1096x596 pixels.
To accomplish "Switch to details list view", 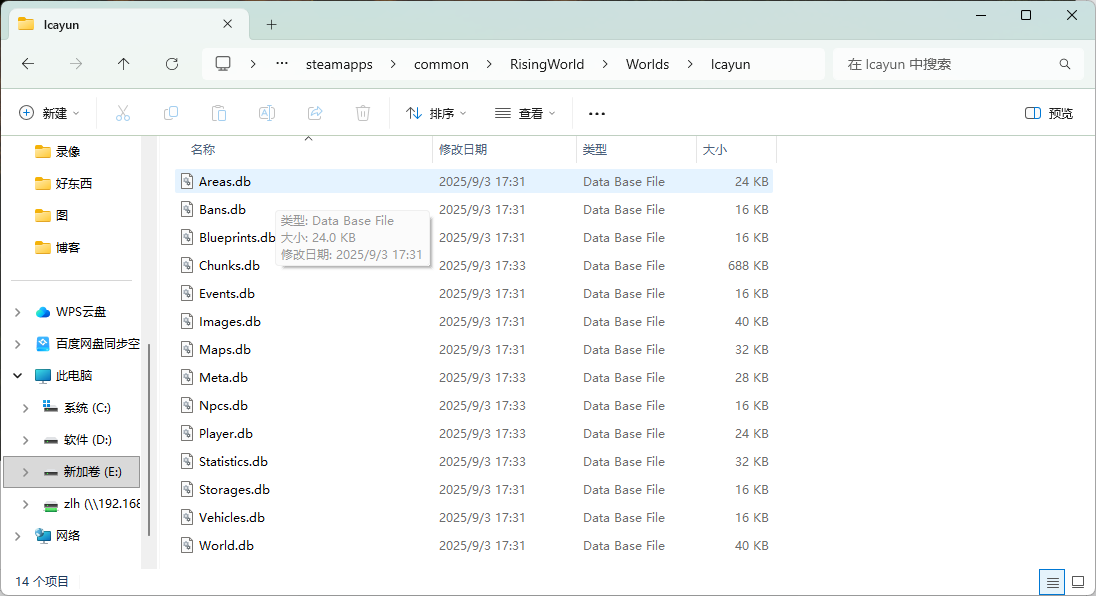I will tap(1053, 582).
